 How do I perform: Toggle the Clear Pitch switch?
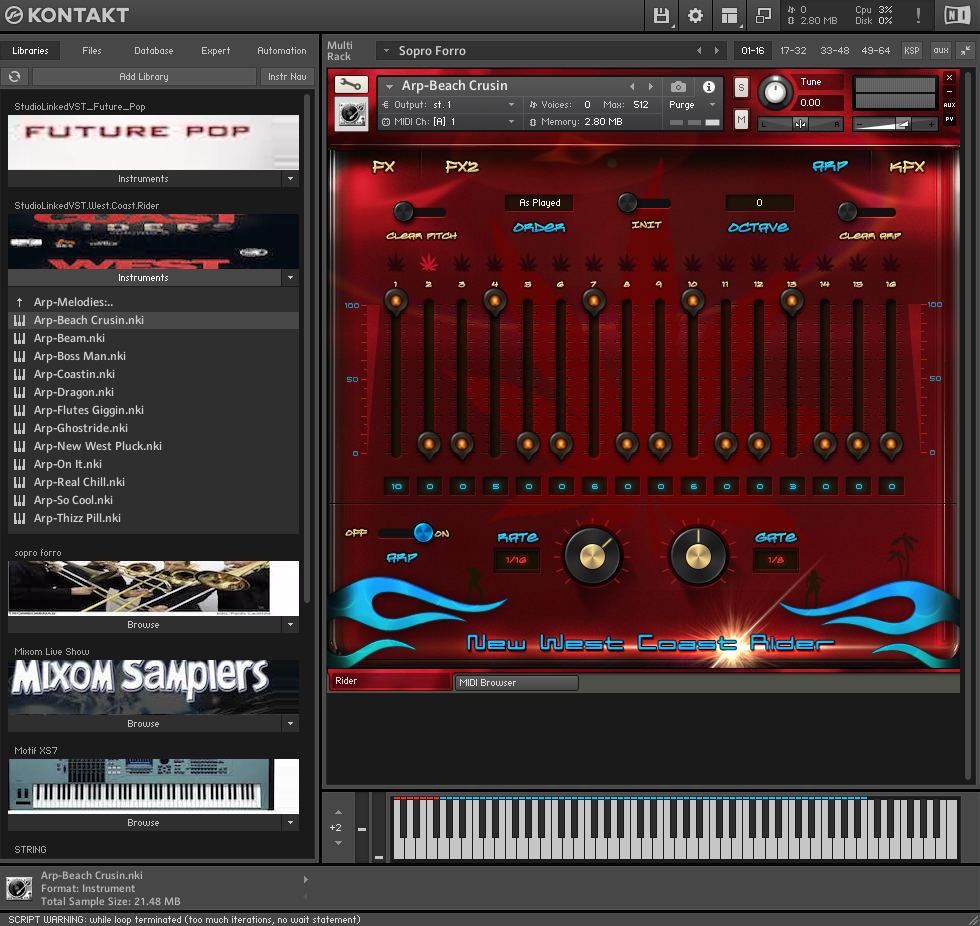click(419, 212)
